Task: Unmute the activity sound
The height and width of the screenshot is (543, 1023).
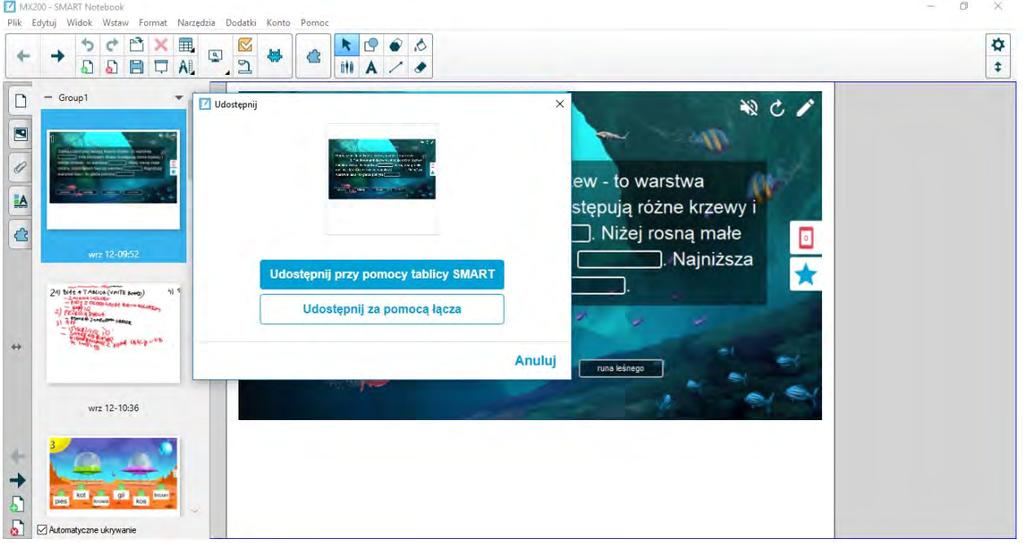Action: [x=748, y=108]
